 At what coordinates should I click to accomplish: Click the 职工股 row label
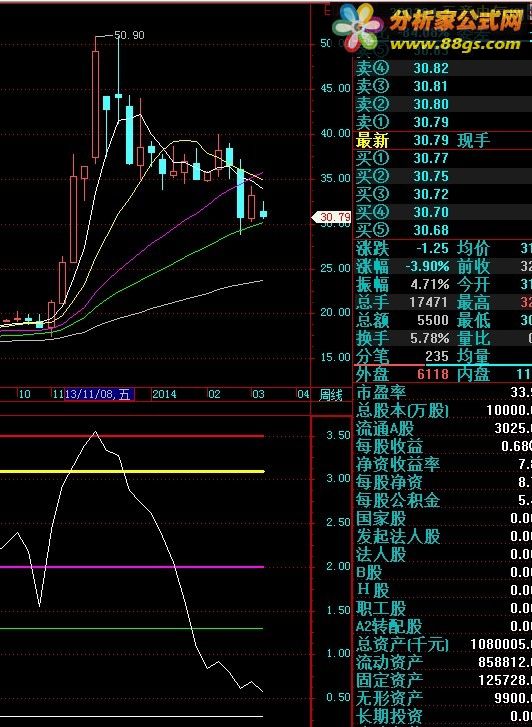pos(381,608)
